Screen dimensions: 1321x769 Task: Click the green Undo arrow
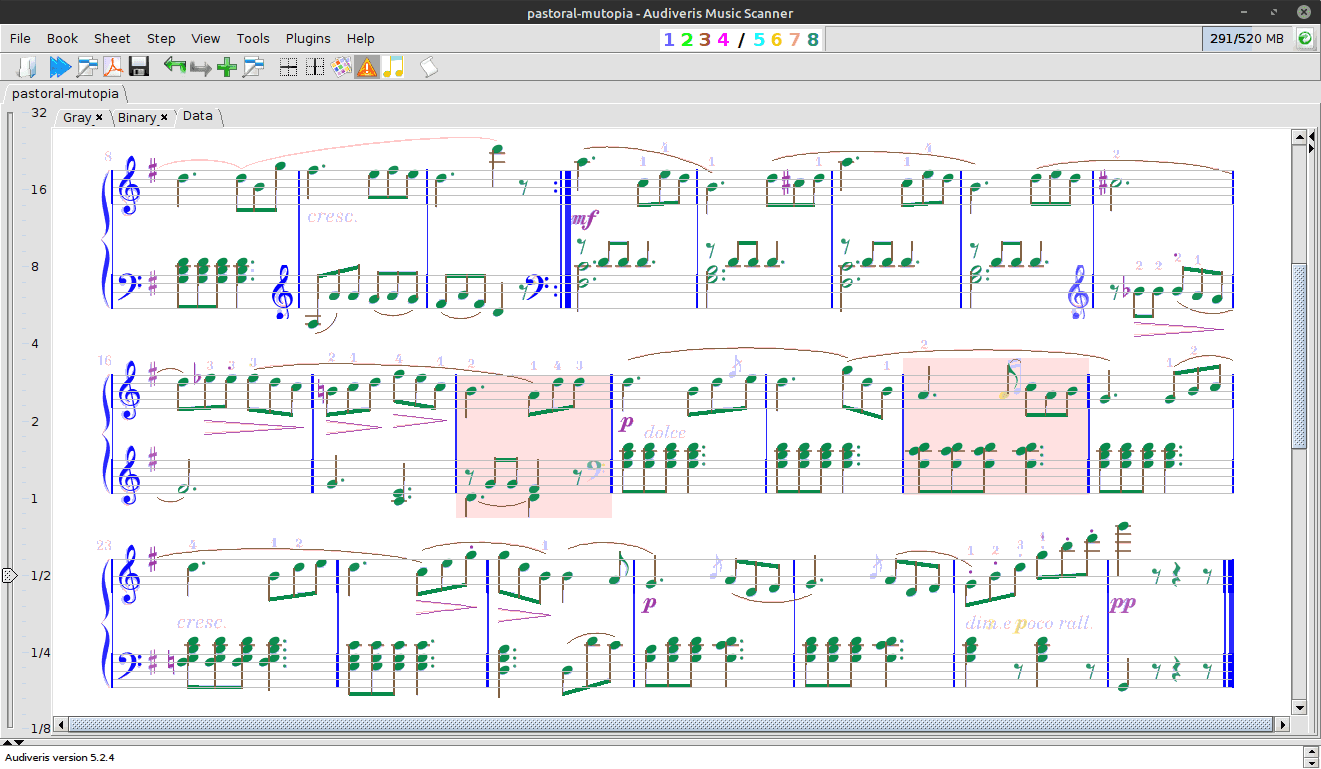click(x=175, y=67)
